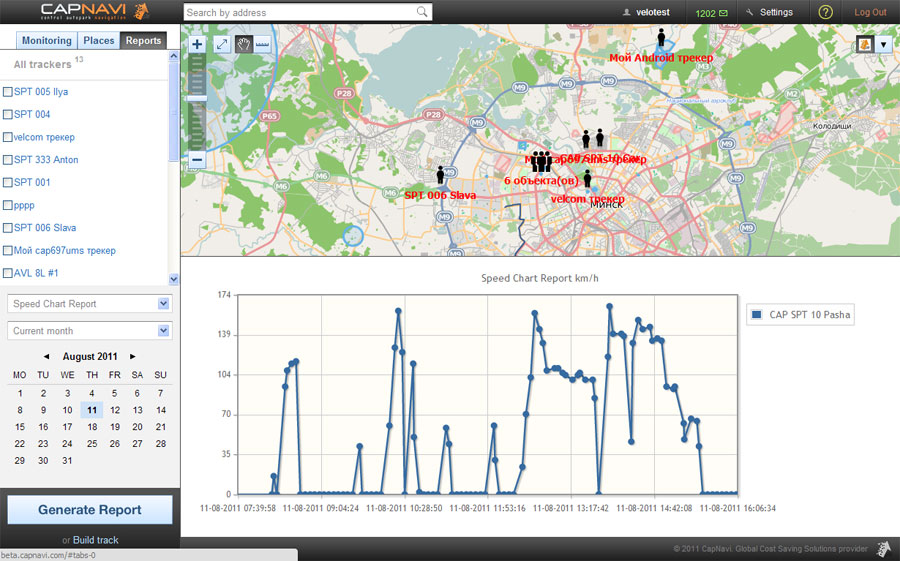Click the Мой Android трекер marker
The width and height of the screenshot is (900, 561).
[661, 38]
